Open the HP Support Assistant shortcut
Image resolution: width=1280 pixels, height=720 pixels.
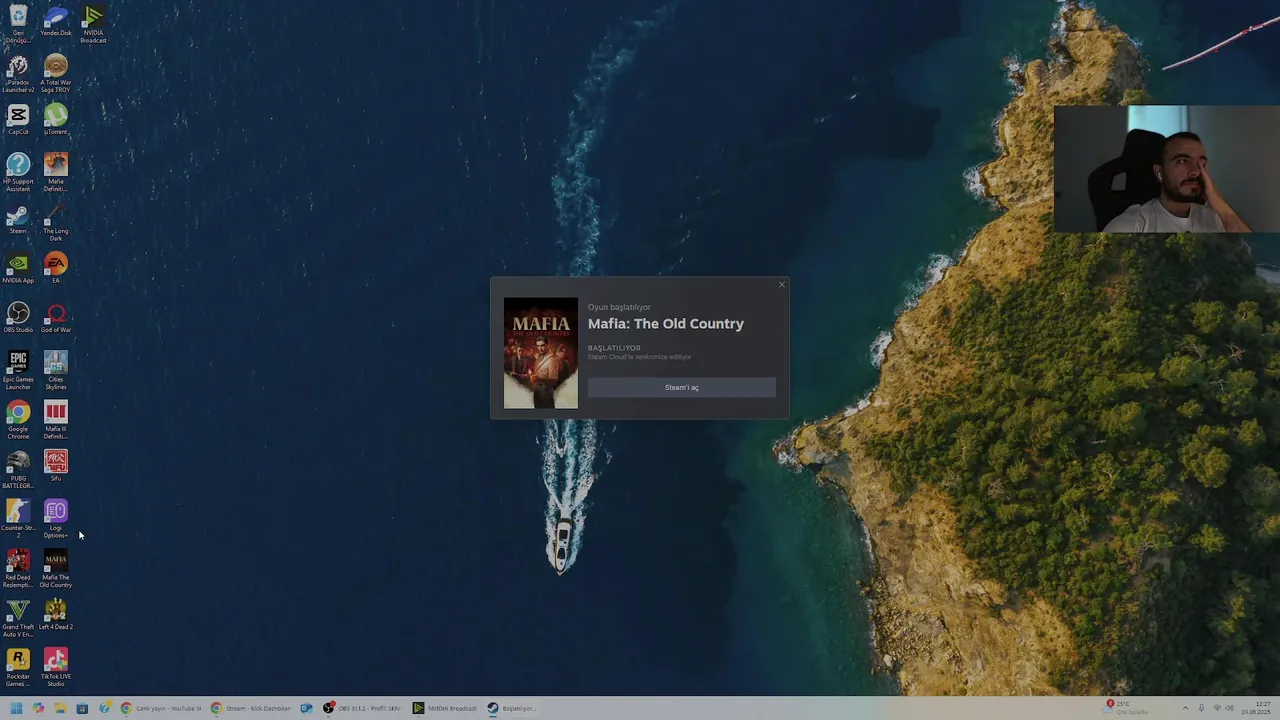tap(18, 172)
